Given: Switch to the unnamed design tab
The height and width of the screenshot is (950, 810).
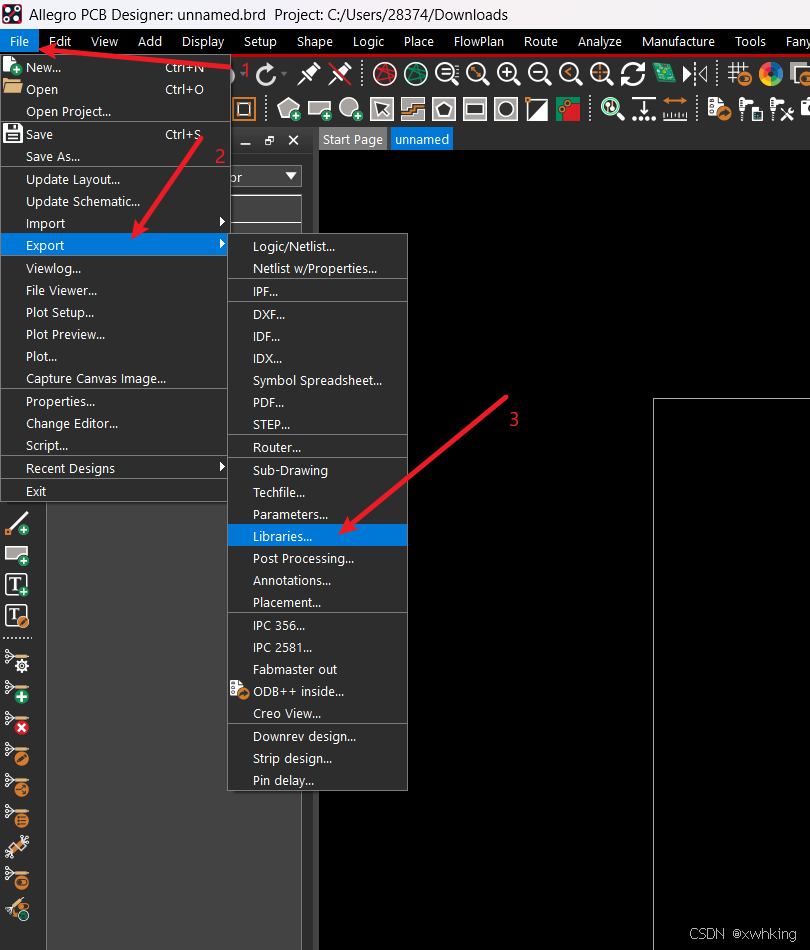Looking at the screenshot, I should click(422, 139).
